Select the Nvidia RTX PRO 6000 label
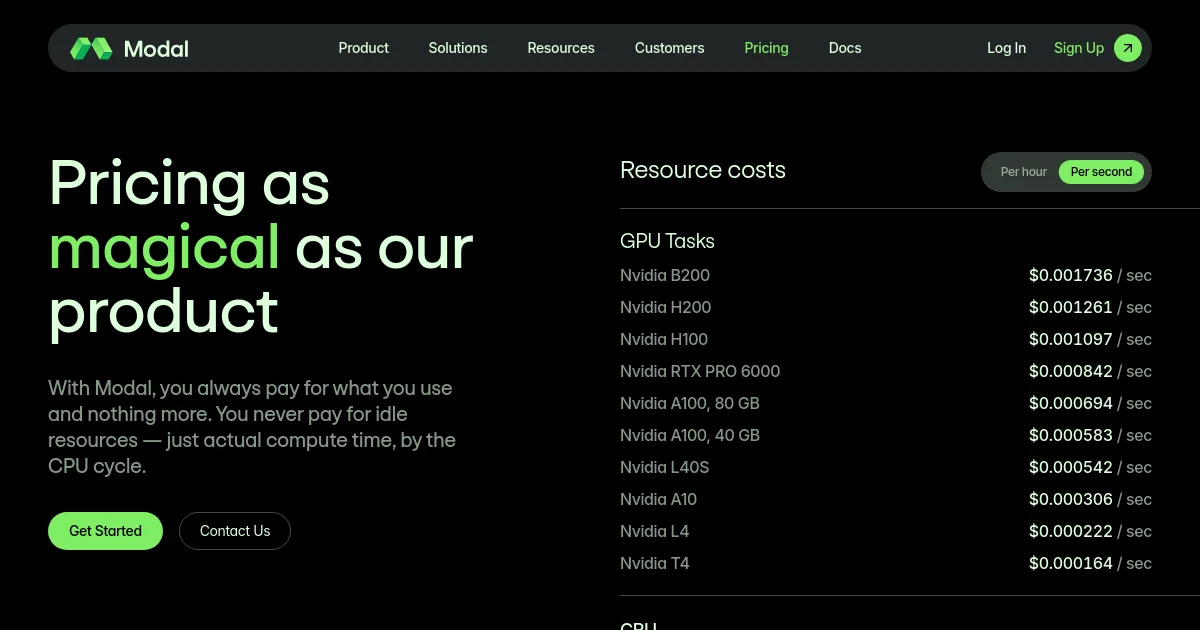This screenshot has height=630, width=1200. (x=700, y=371)
